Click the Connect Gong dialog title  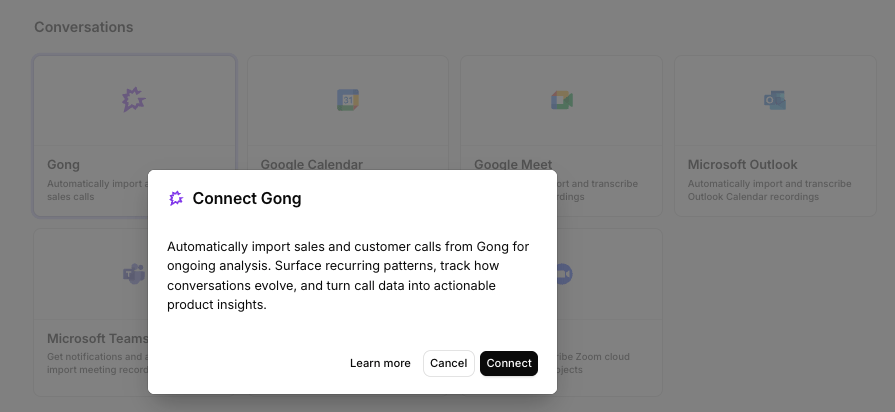[247, 198]
